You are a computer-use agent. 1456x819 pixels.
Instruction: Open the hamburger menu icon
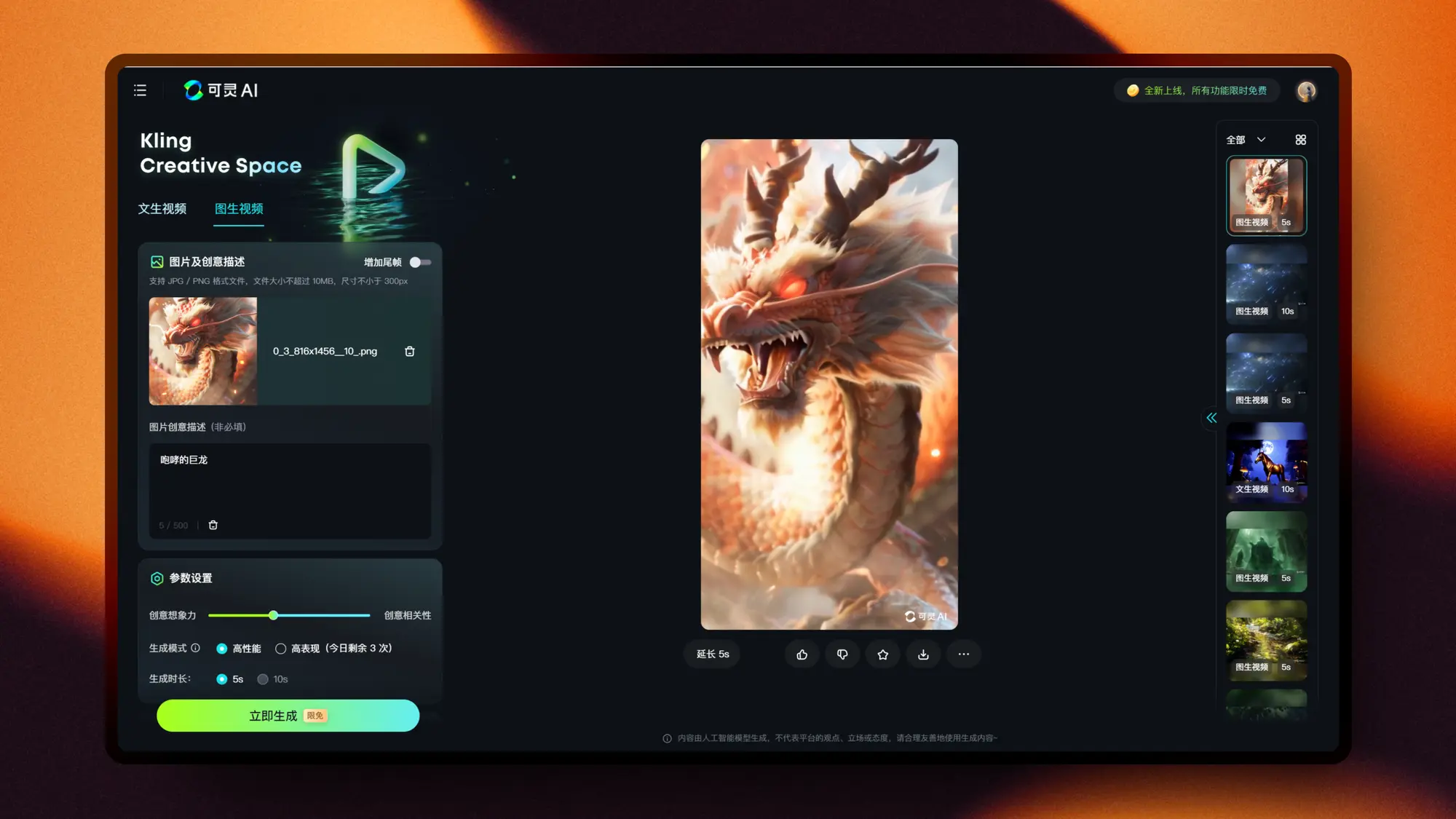click(140, 90)
